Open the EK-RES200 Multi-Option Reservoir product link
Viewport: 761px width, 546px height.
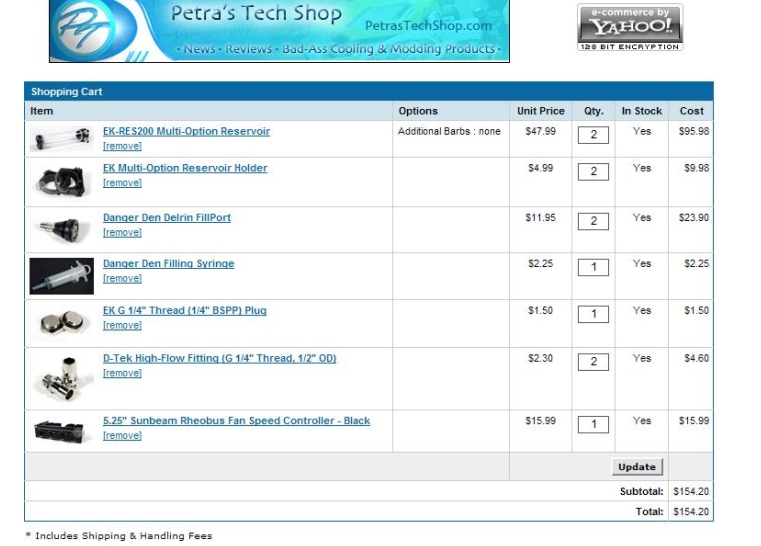click(x=186, y=131)
